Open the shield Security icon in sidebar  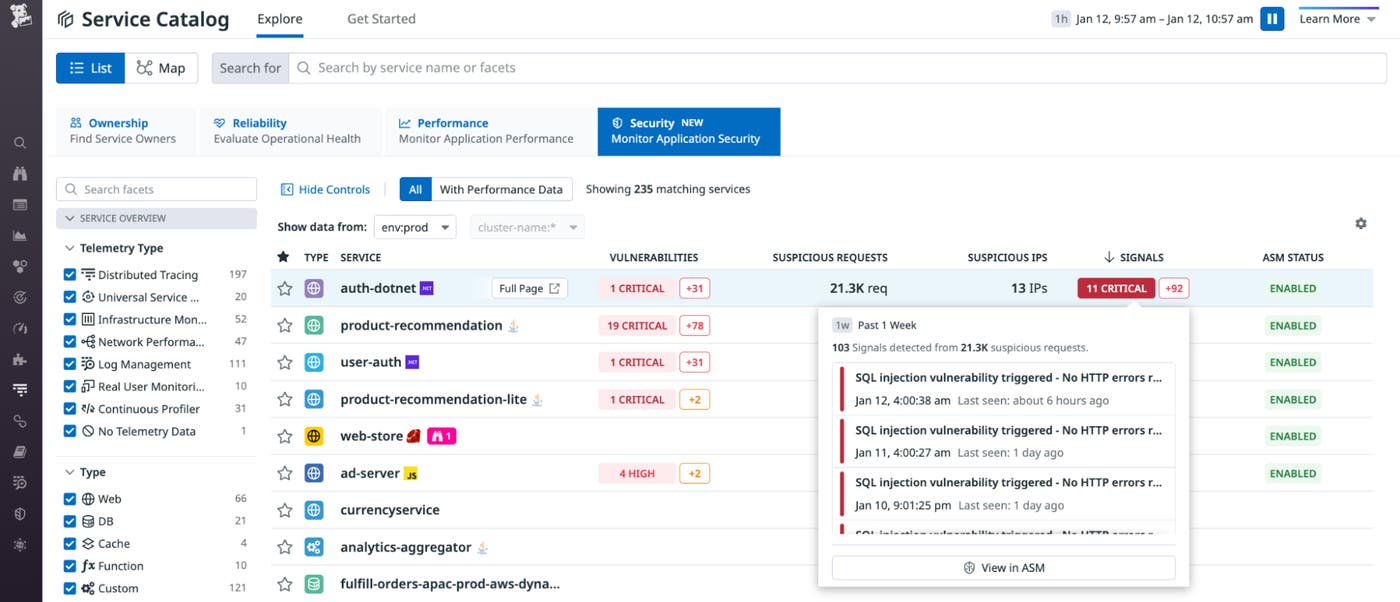click(20, 514)
